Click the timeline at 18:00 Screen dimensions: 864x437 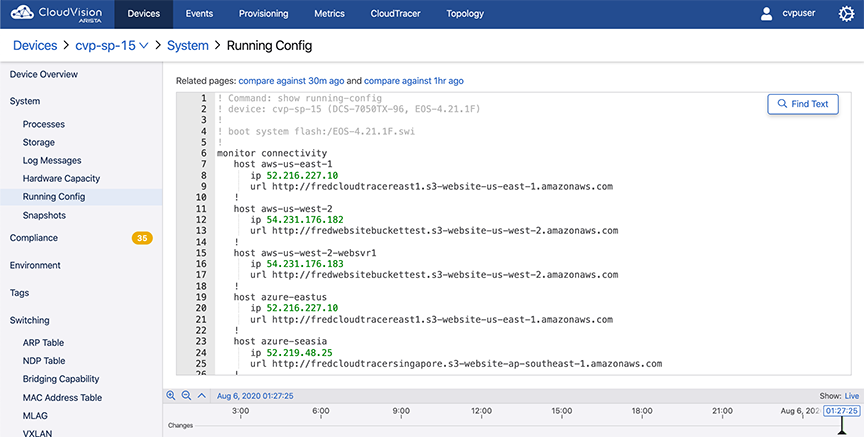tap(642, 411)
